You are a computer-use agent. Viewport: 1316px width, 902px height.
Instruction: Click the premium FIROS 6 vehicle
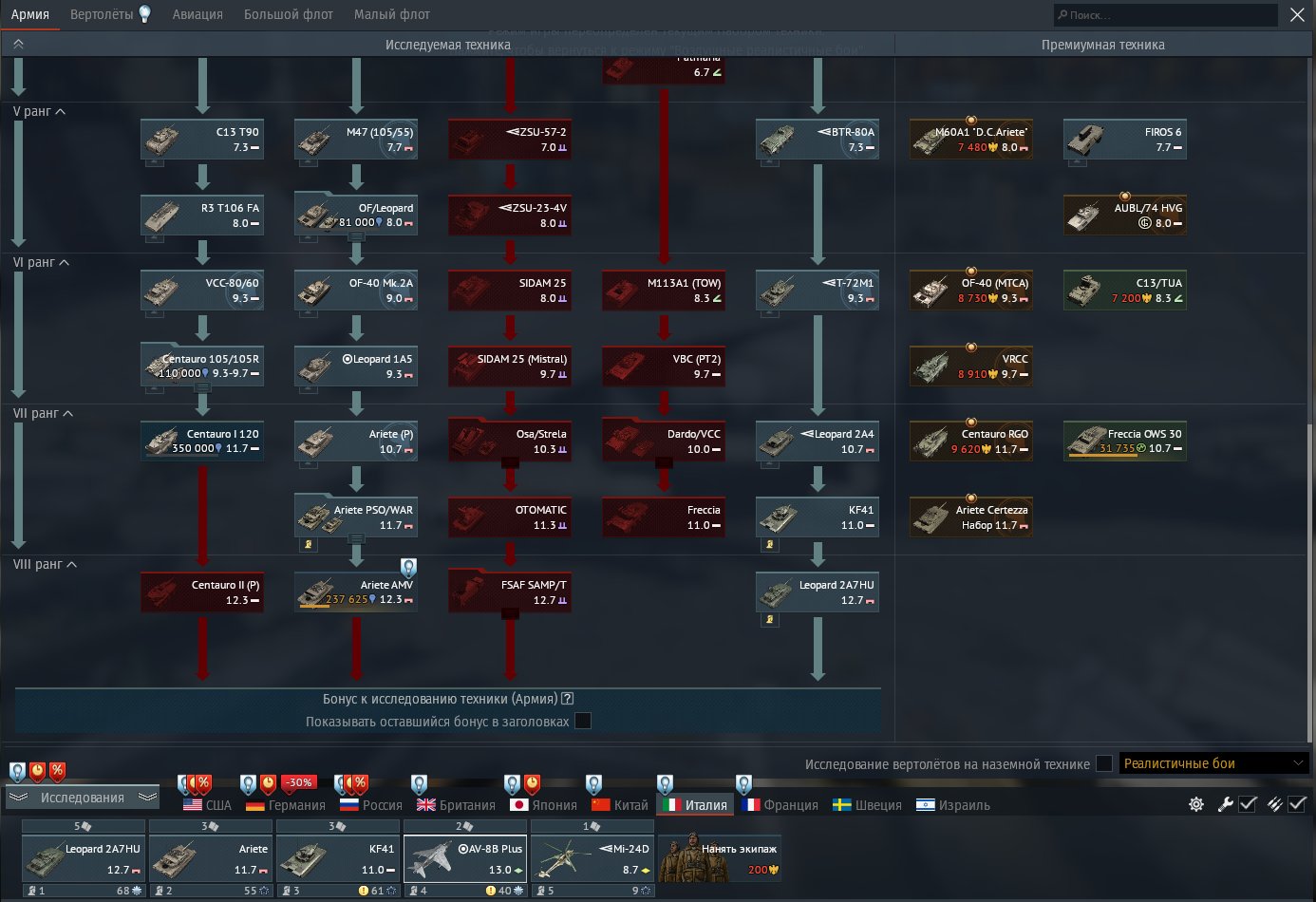point(1125,139)
